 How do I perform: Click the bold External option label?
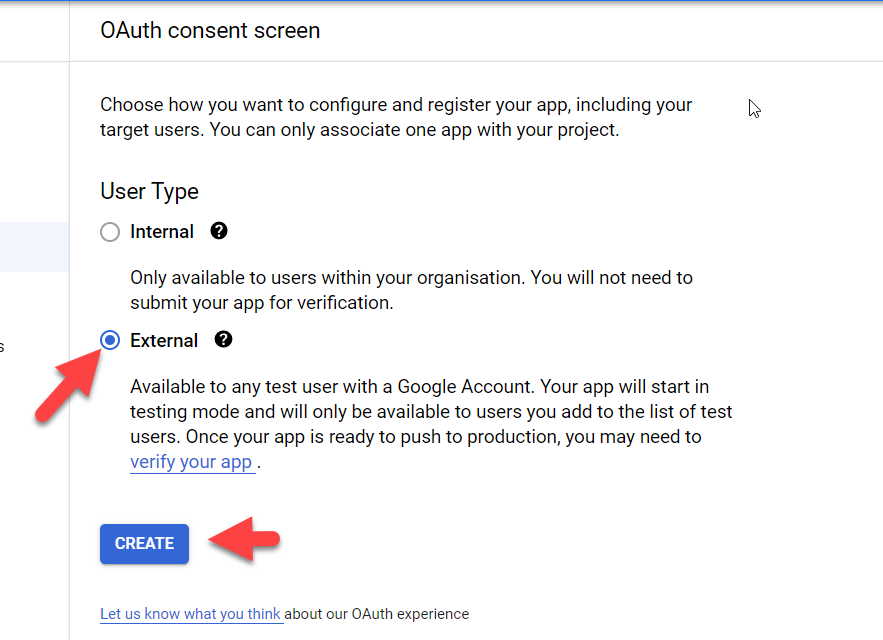[164, 341]
